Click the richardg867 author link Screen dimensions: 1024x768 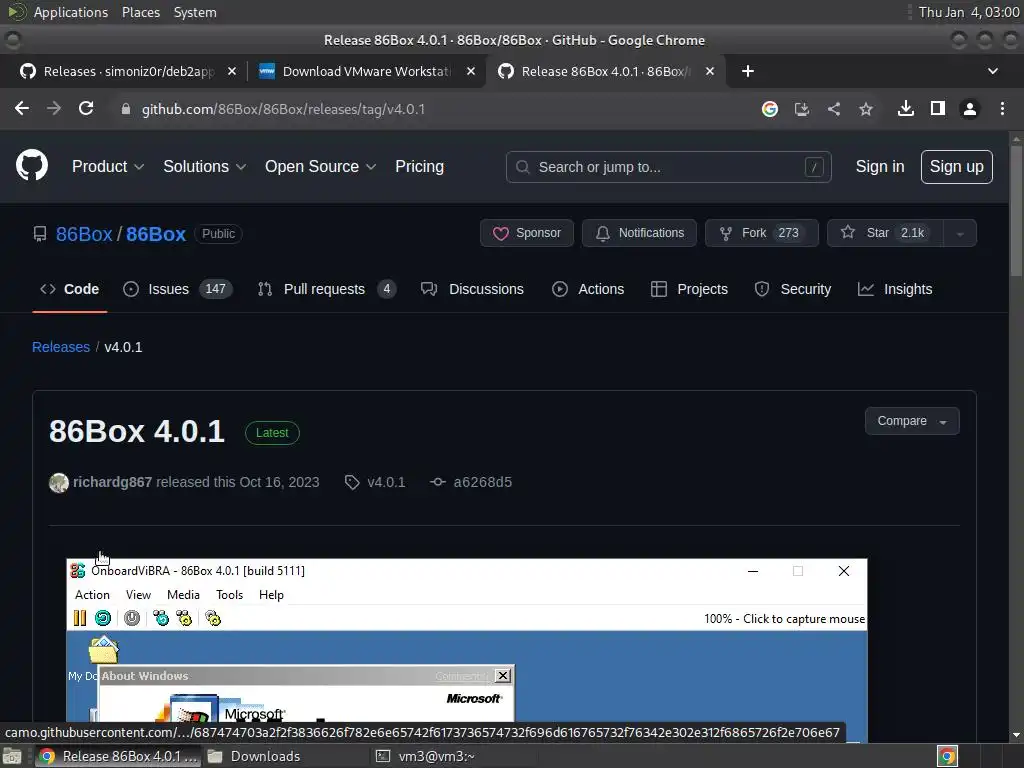coord(112,482)
